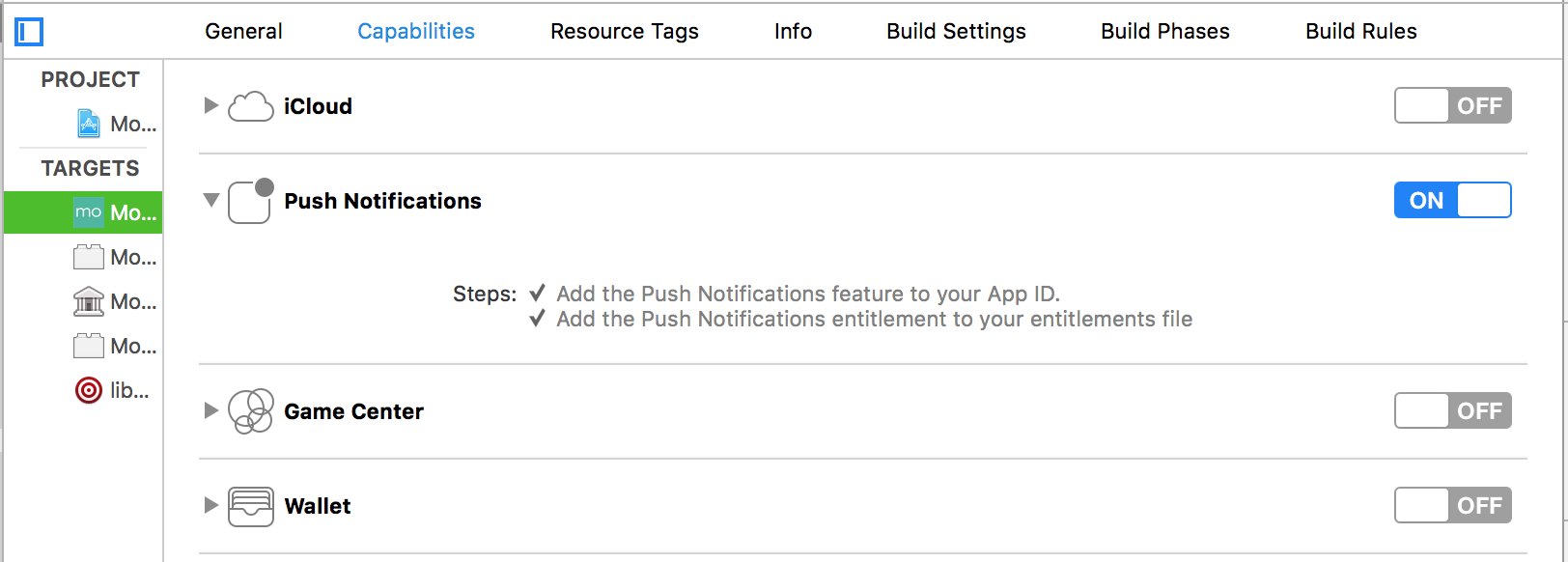1568x562 pixels.
Task: Expand the Game Center disclosure triangle
Action: (211, 410)
